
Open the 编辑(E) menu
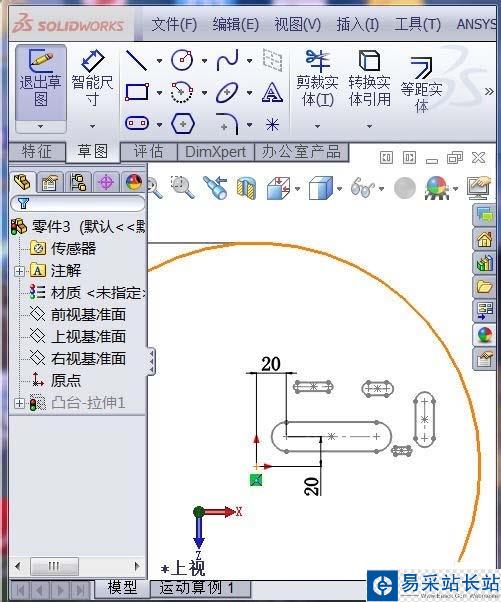point(236,25)
